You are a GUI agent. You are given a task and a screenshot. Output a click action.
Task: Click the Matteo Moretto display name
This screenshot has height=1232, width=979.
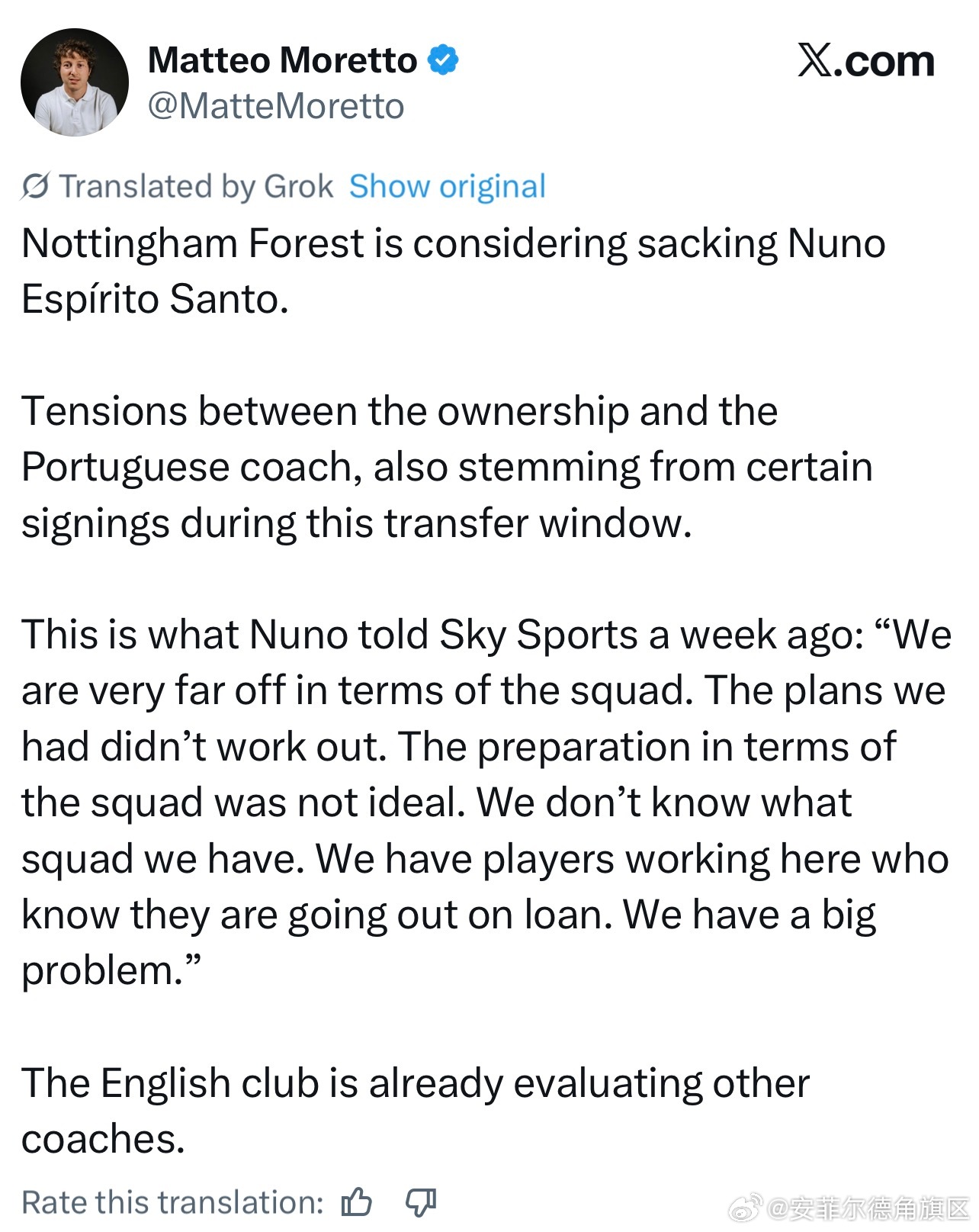pyautogui.click(x=283, y=60)
